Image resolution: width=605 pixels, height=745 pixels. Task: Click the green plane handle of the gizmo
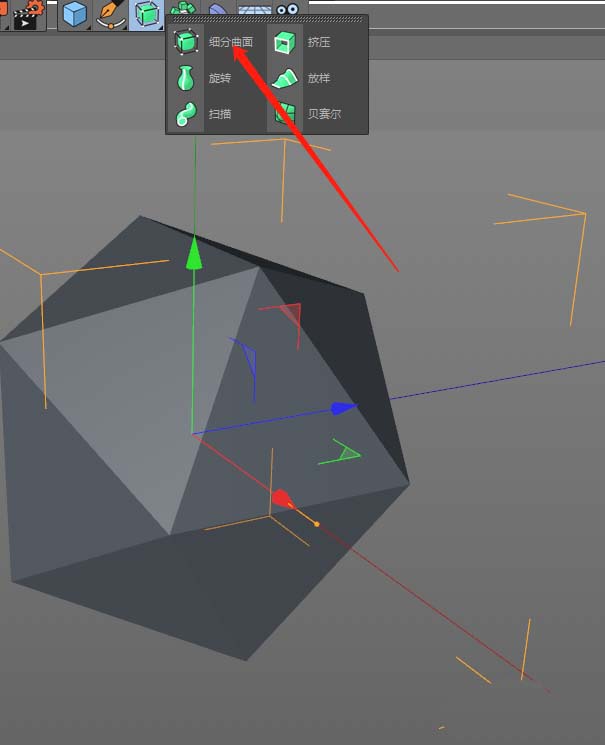[x=347, y=453]
